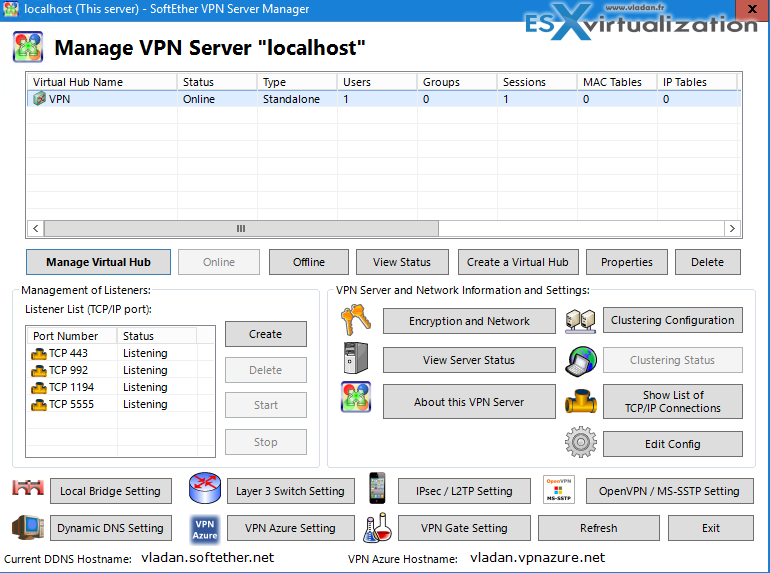Sort hubs by the Virtual Hub Name column
Image resolution: width=770 pixels, height=573 pixels.
pos(102,82)
